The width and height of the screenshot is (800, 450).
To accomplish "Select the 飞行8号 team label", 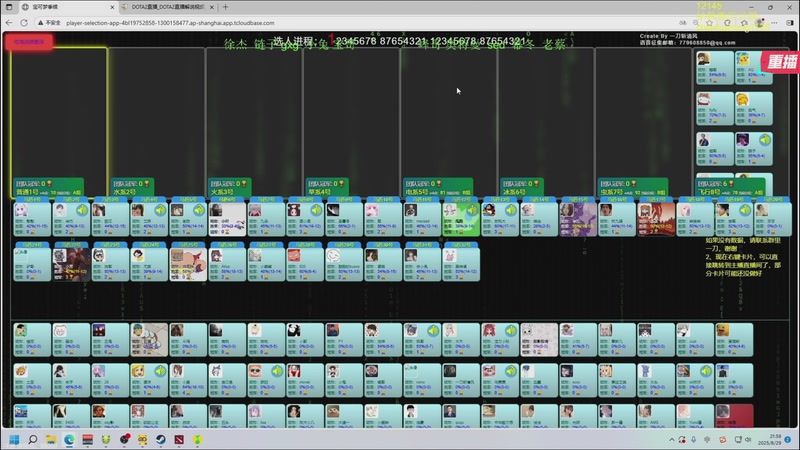I will [731, 187].
